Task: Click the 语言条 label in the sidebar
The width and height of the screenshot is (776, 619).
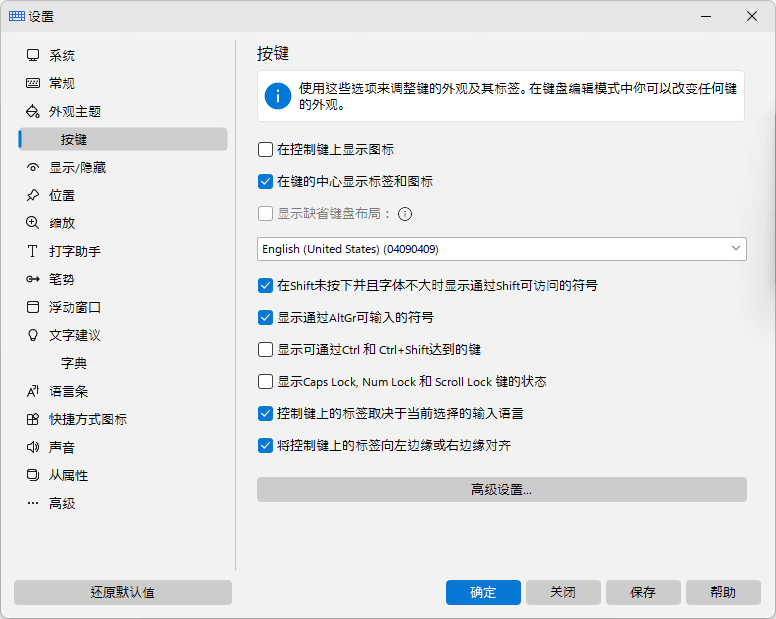Action: click(x=68, y=391)
